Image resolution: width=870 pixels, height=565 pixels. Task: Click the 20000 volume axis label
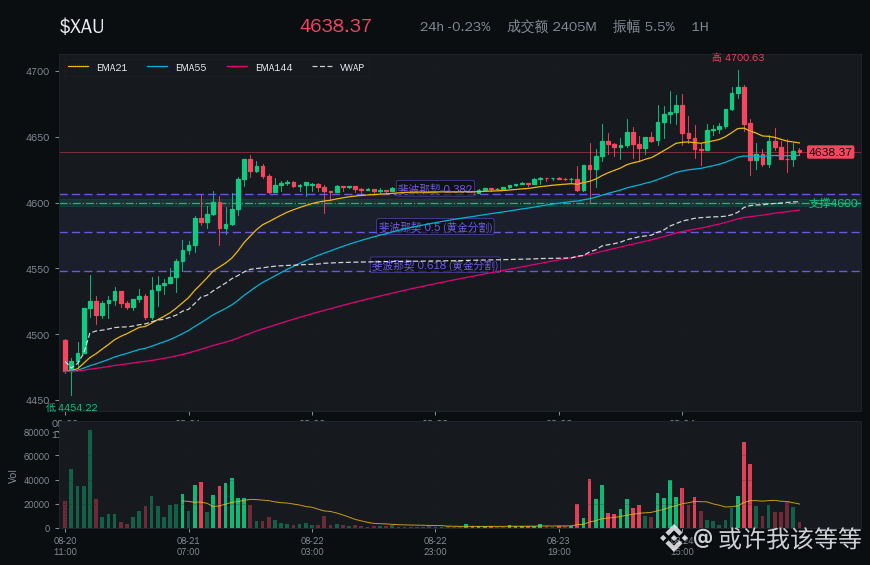click(37, 505)
